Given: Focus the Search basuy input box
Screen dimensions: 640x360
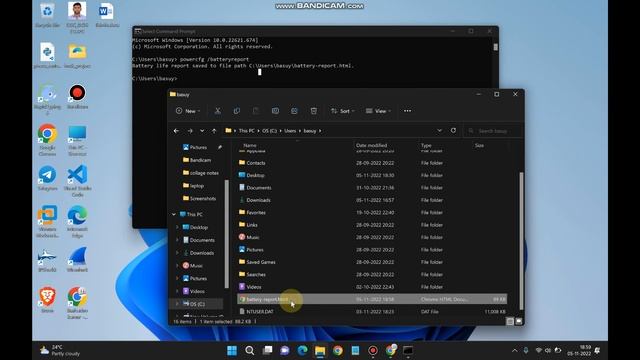Looking at the screenshot, I should [x=493, y=131].
